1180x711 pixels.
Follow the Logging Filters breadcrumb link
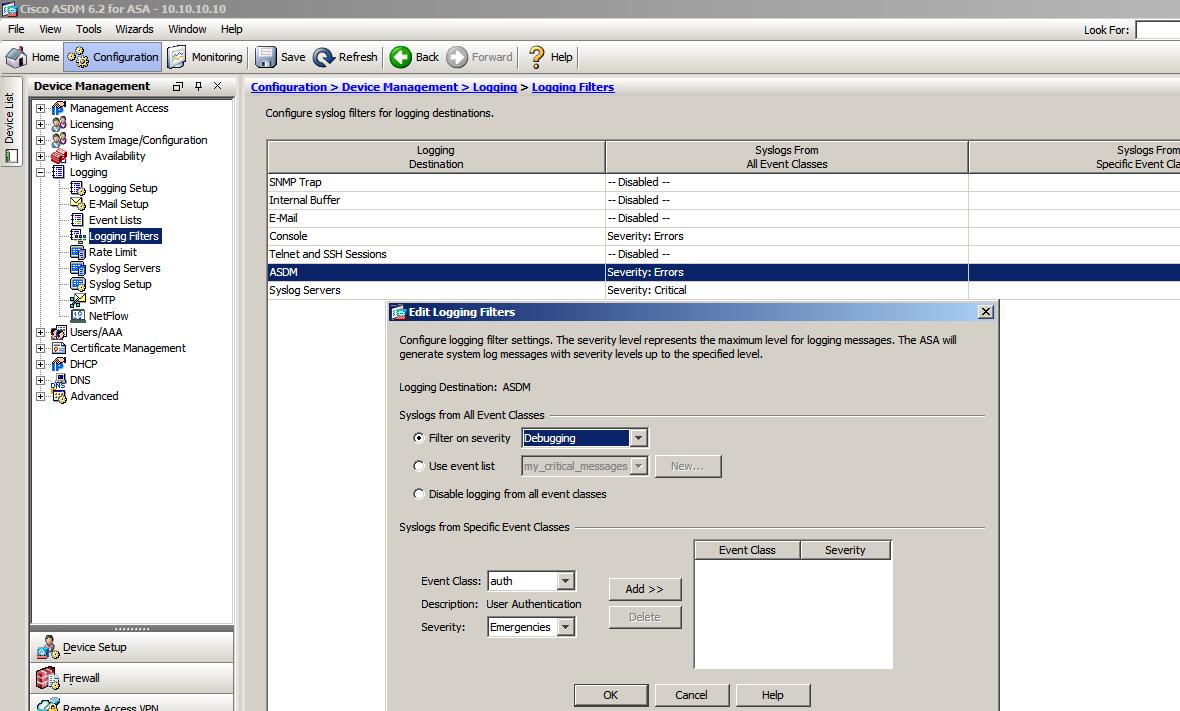click(x=573, y=87)
